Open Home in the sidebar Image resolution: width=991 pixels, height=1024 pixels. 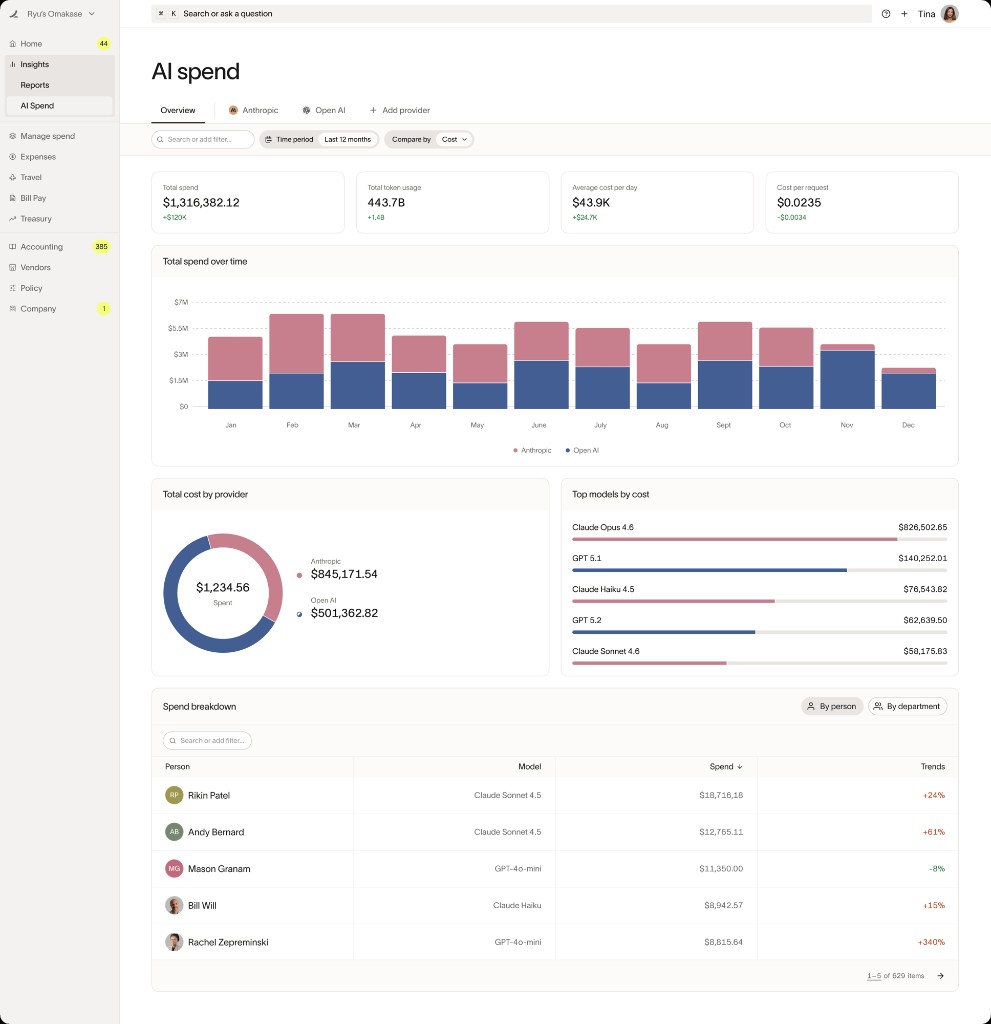coord(31,44)
